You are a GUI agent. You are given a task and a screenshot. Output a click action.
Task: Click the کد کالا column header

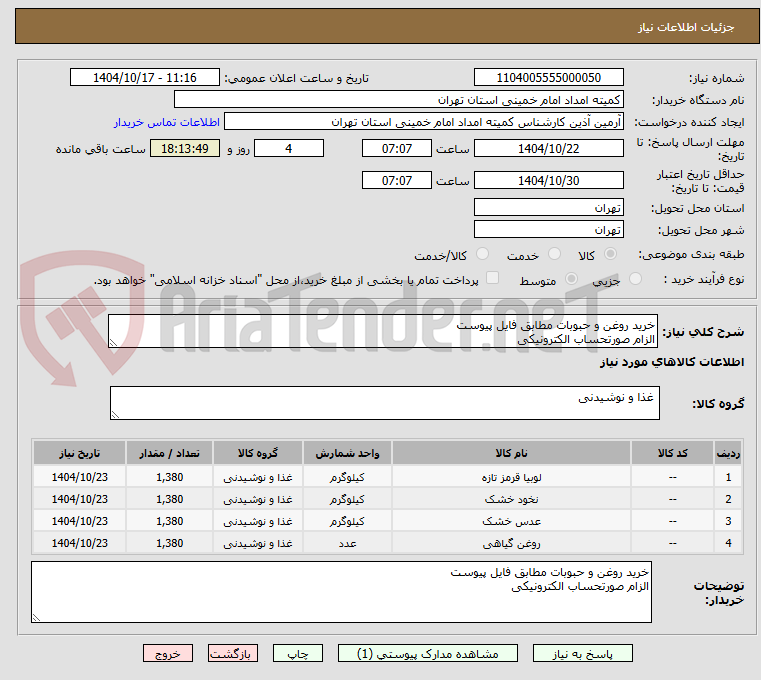672,453
